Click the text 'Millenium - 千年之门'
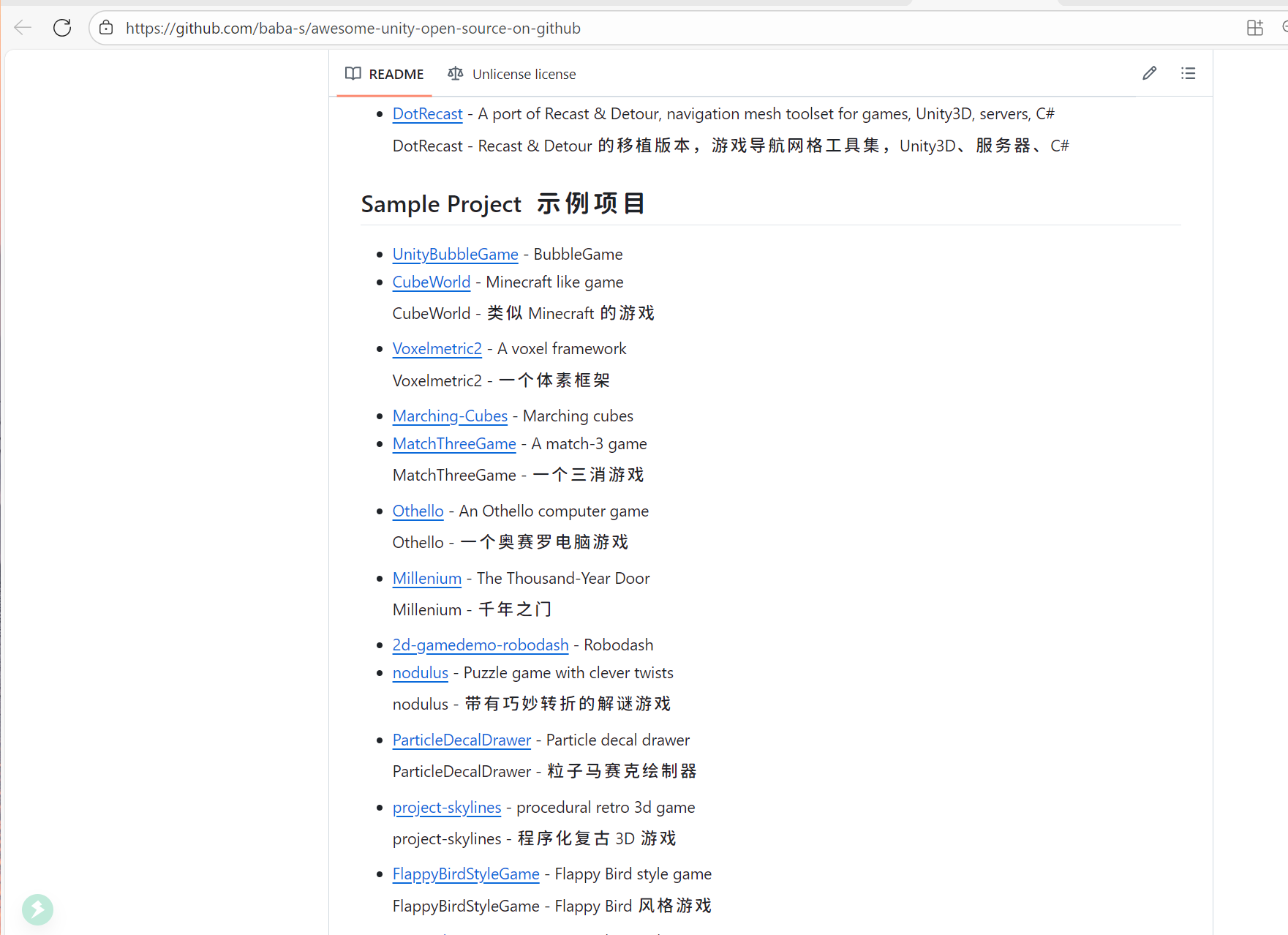Viewport: 1288px width, 935px height. 472,609
